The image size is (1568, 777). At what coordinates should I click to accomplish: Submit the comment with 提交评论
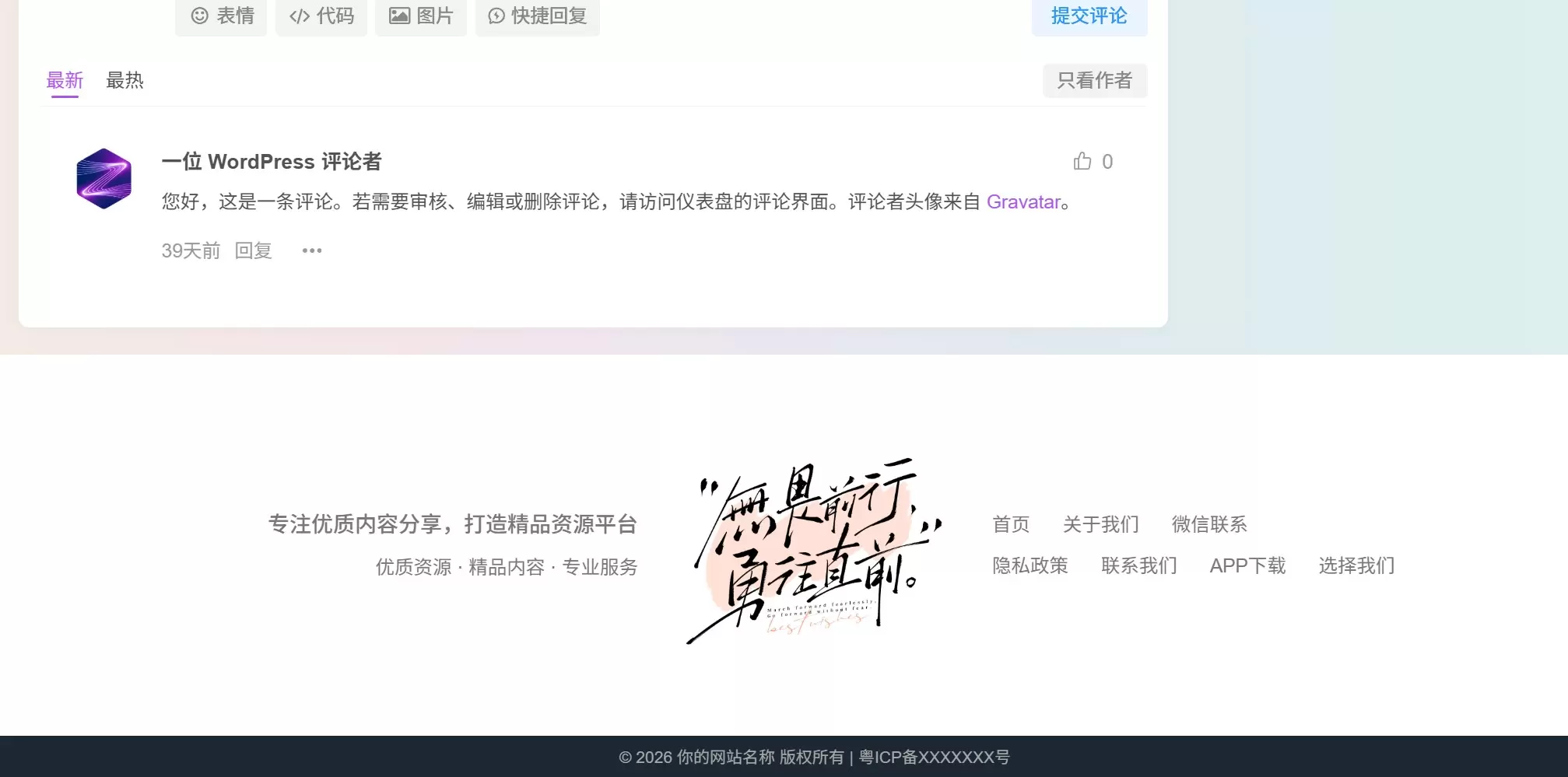coord(1089,16)
